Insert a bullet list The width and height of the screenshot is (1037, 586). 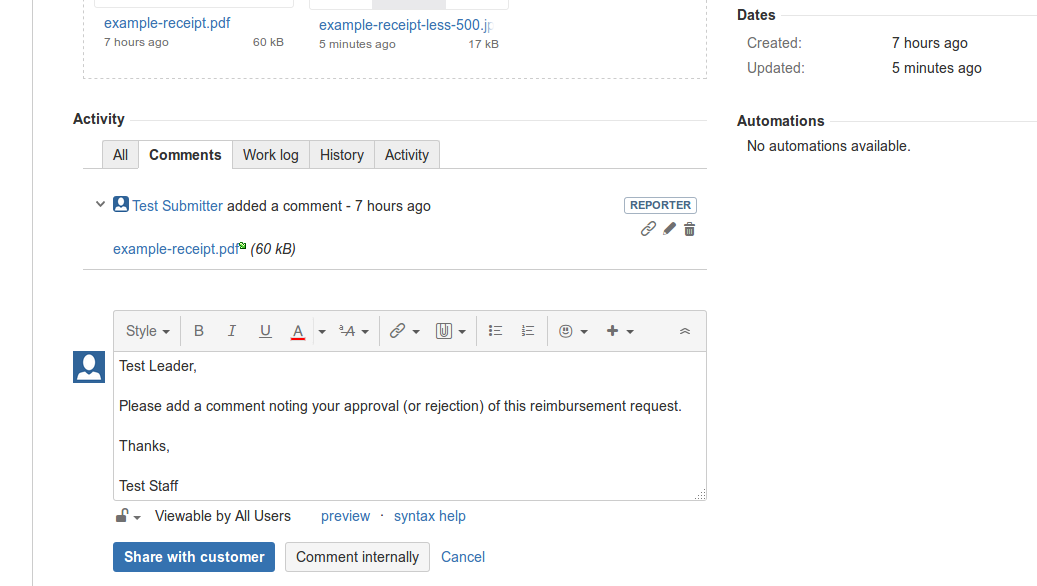[495, 331]
